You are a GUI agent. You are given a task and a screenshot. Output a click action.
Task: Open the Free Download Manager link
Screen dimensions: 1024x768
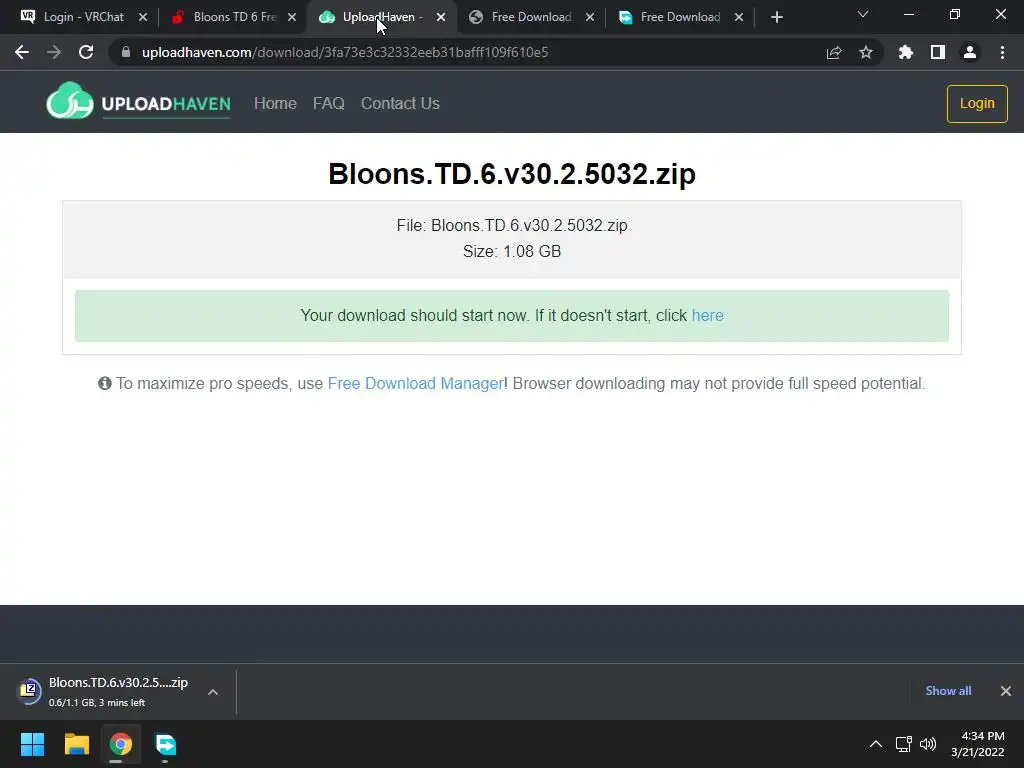pos(415,383)
